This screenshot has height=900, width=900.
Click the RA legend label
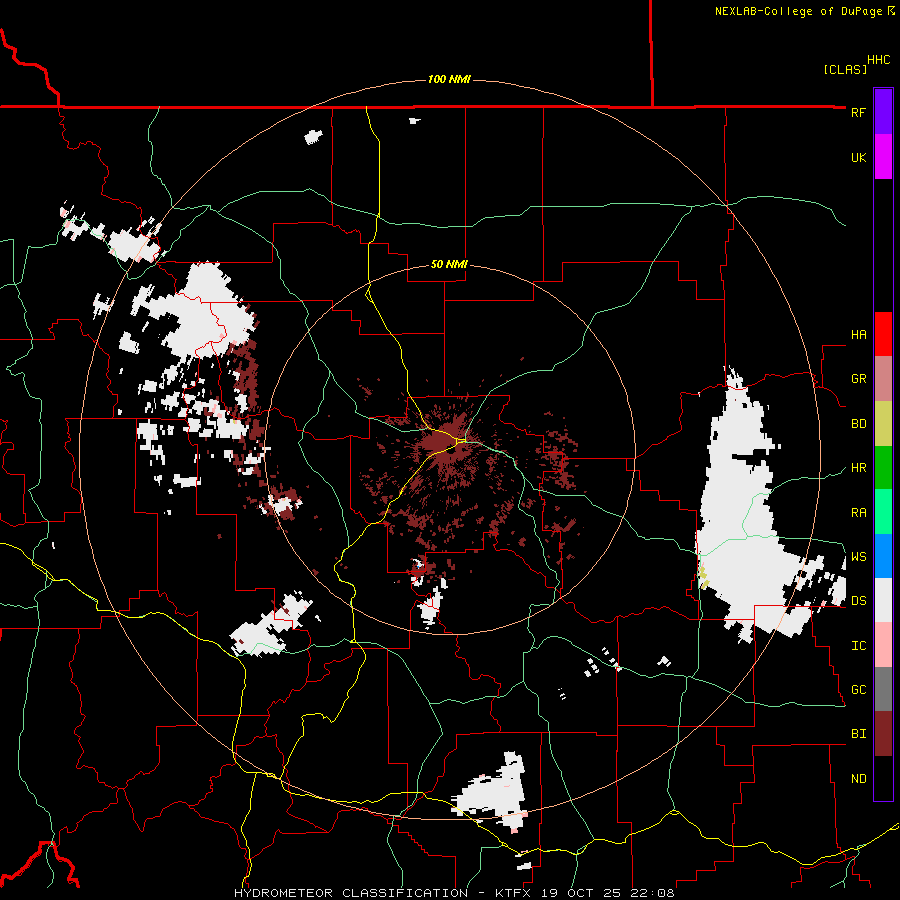[858, 512]
